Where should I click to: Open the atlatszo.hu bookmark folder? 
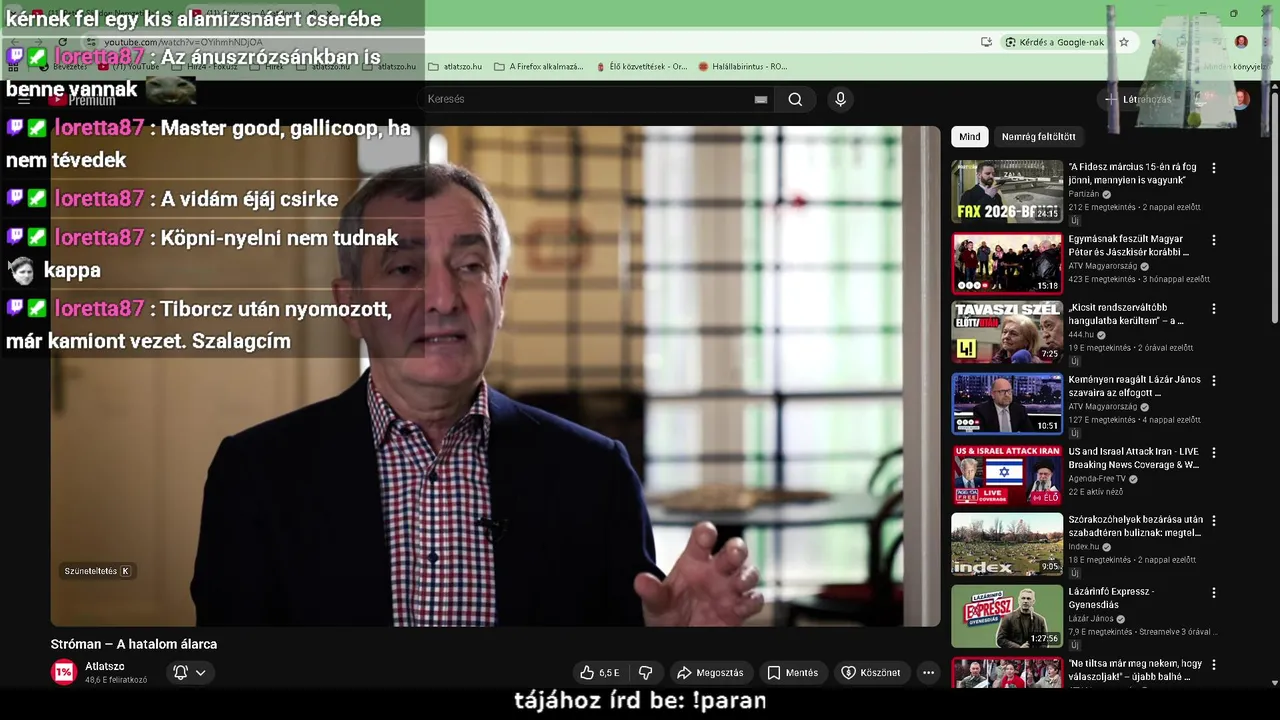click(456, 66)
